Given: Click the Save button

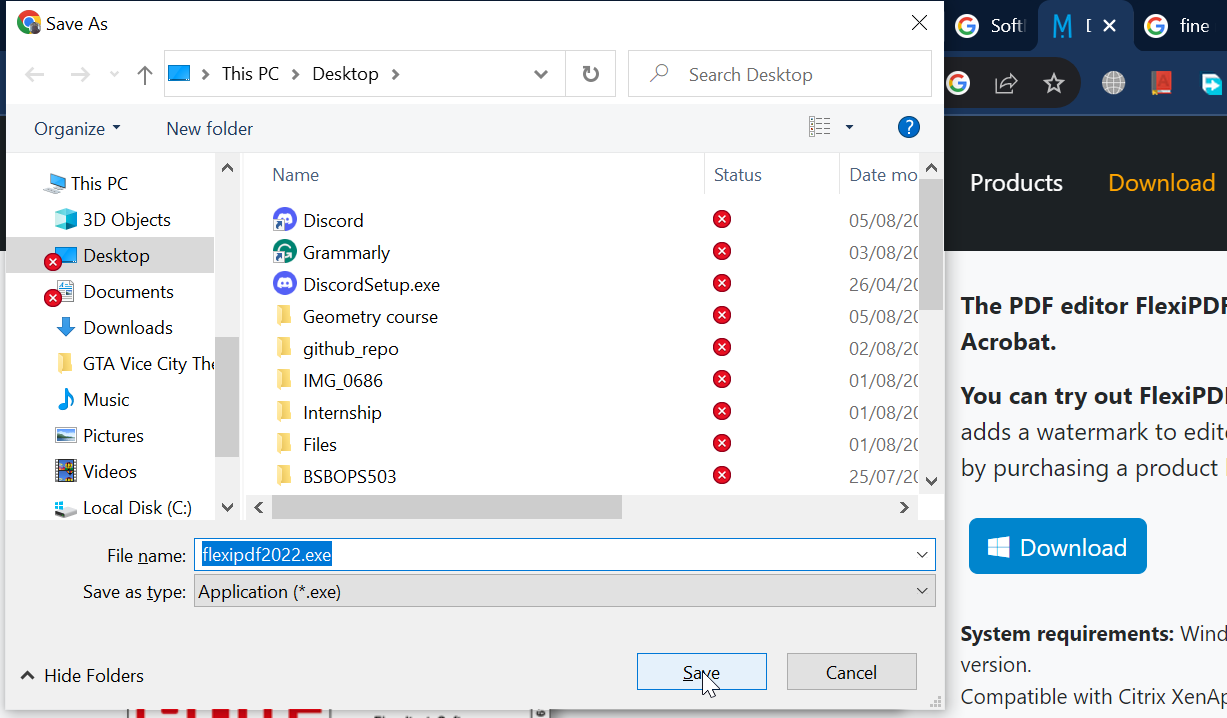Looking at the screenshot, I should coord(701,671).
